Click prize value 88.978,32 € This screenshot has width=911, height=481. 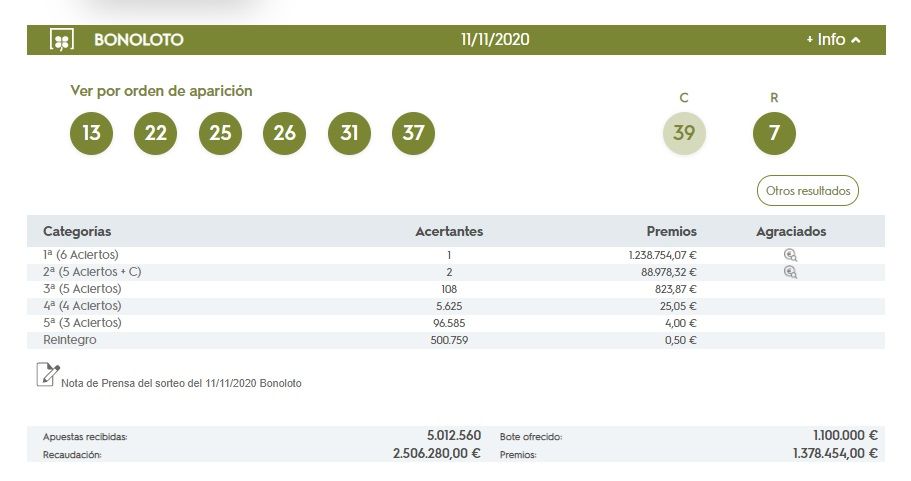[669, 272]
